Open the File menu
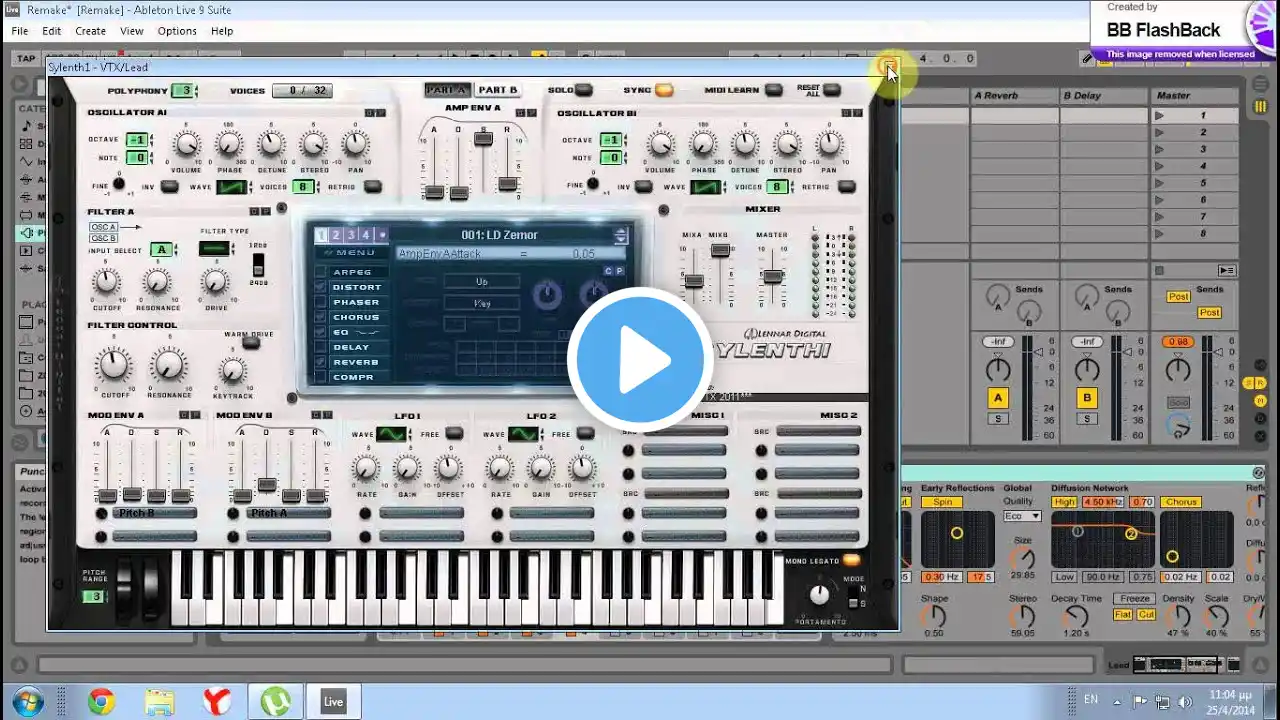This screenshot has height=720, width=1280. point(20,31)
